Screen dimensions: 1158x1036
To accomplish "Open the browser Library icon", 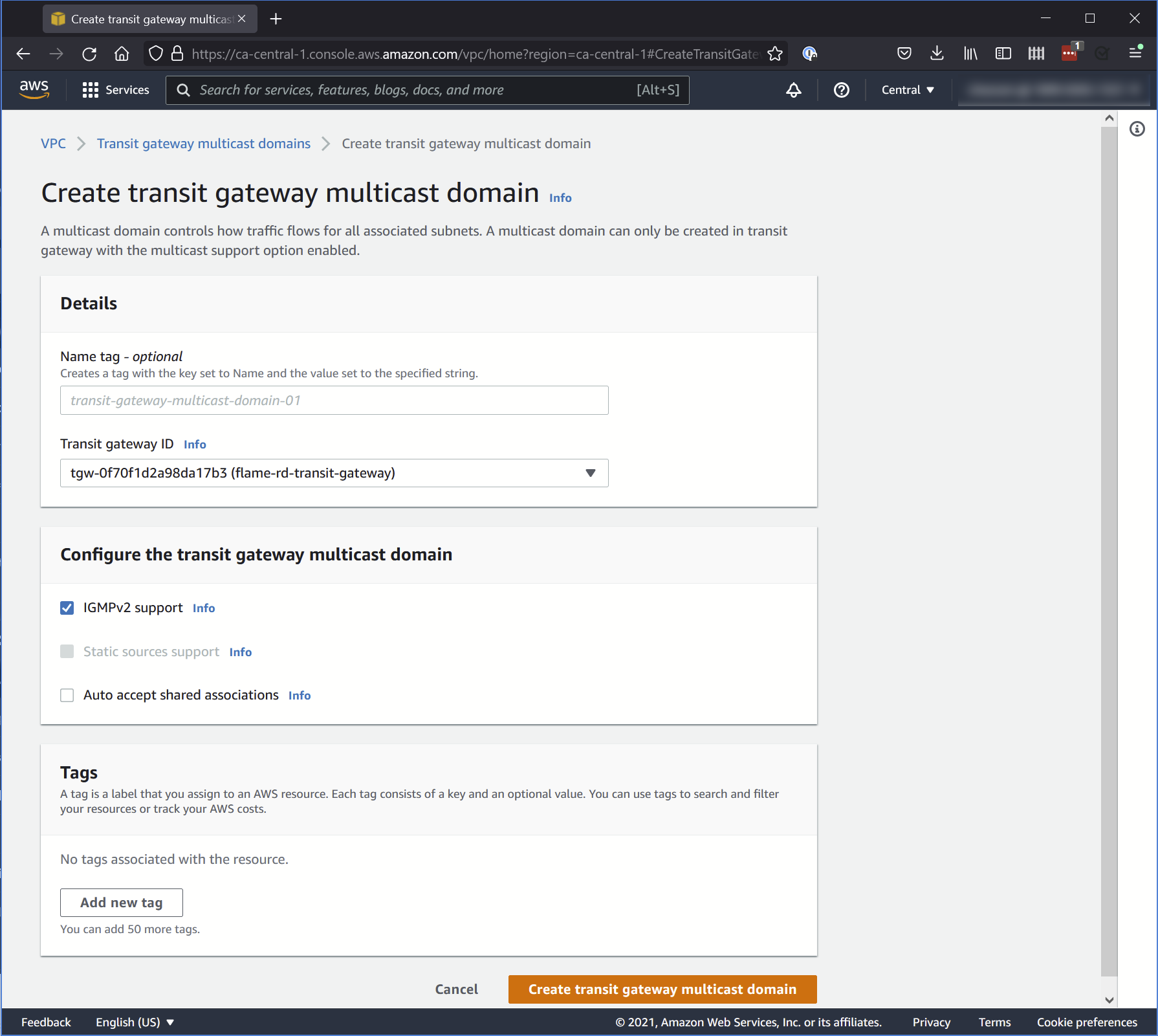I will [x=970, y=53].
